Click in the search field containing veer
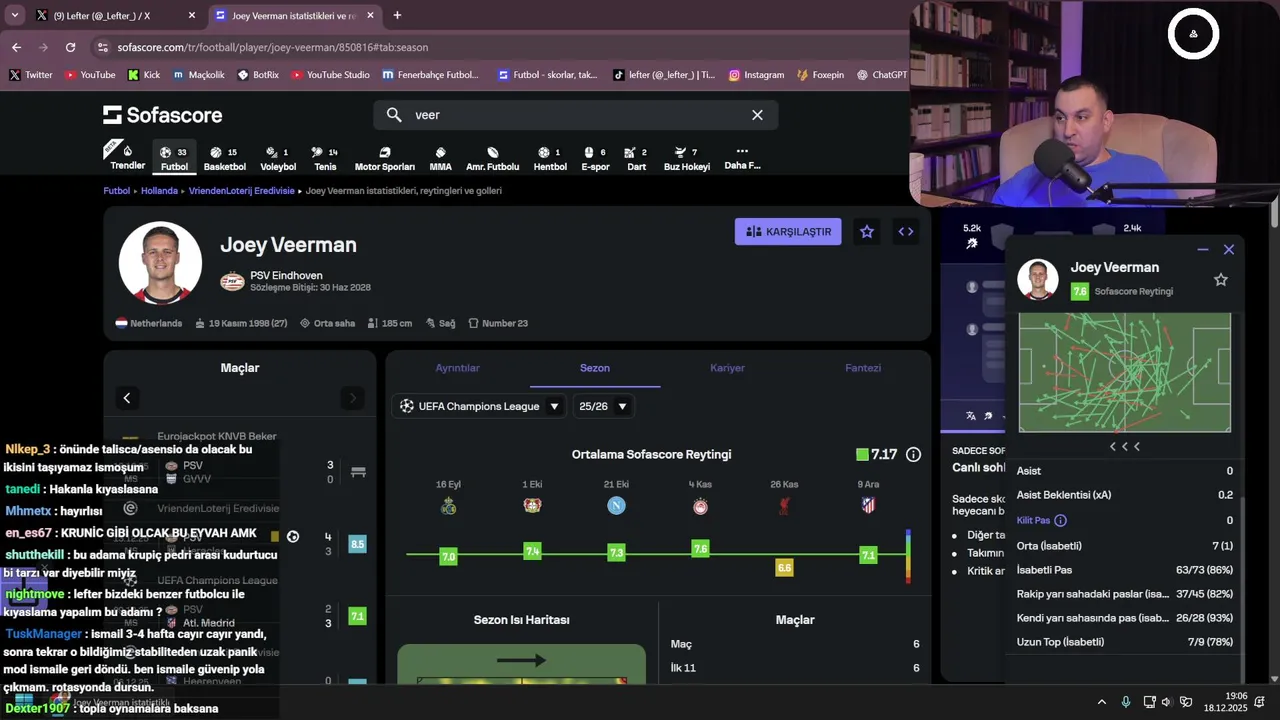Image resolution: width=1280 pixels, height=720 pixels. click(x=575, y=115)
